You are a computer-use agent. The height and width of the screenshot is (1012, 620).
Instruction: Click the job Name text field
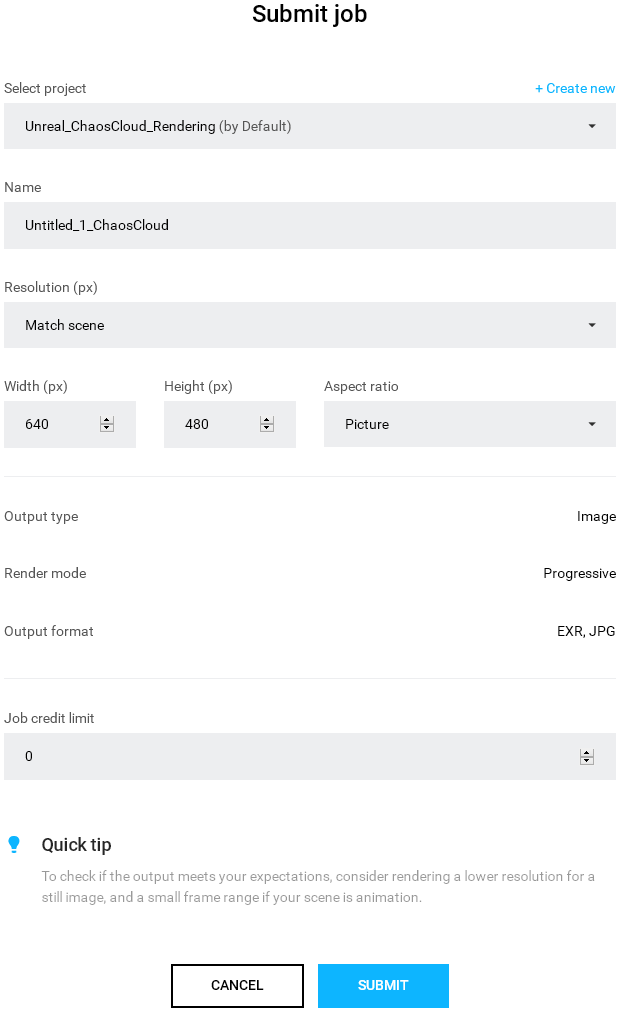click(310, 225)
